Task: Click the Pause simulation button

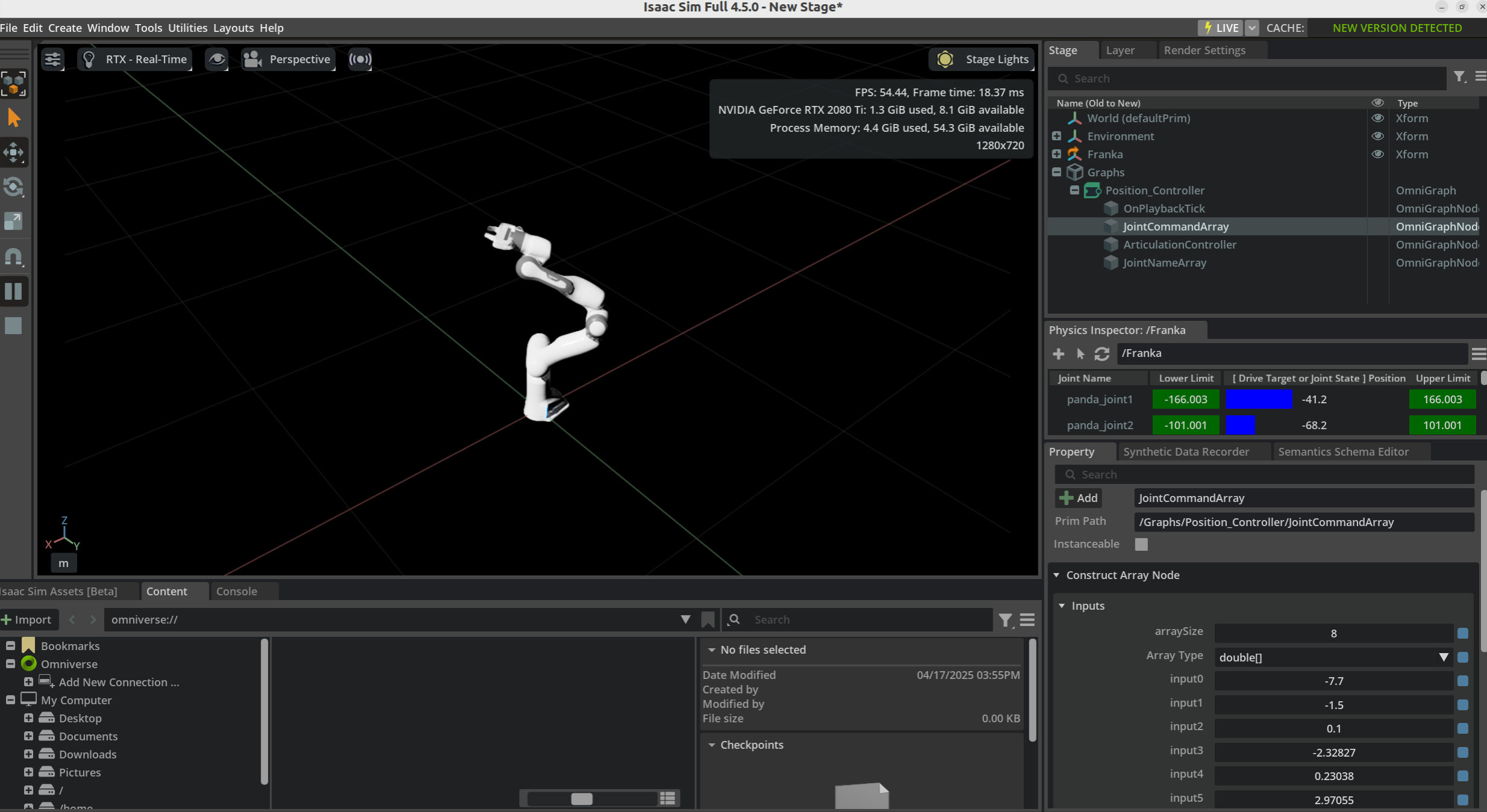Action: [x=13, y=291]
